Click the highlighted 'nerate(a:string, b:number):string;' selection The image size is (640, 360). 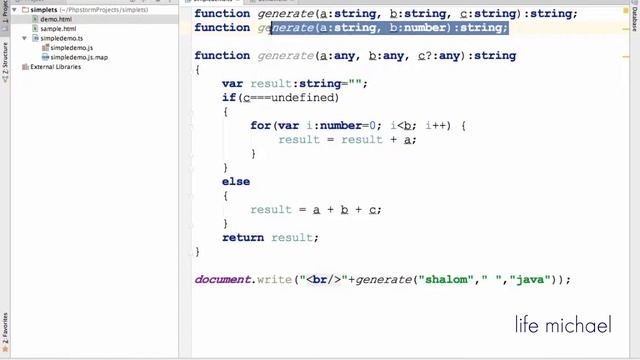tap(390, 27)
